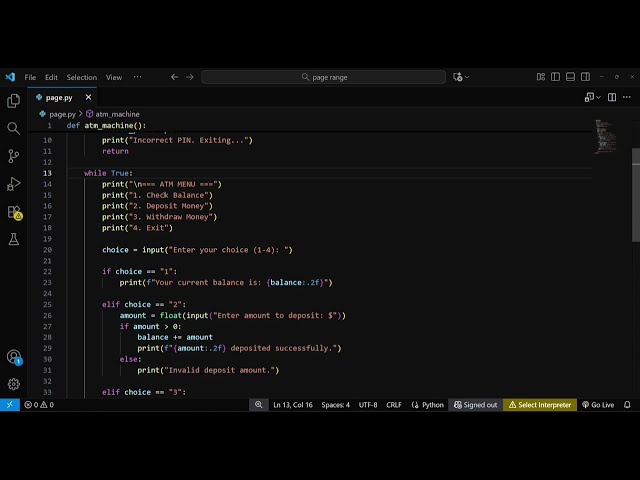Click the code minimap preview
640x480 pixels.
605,136
